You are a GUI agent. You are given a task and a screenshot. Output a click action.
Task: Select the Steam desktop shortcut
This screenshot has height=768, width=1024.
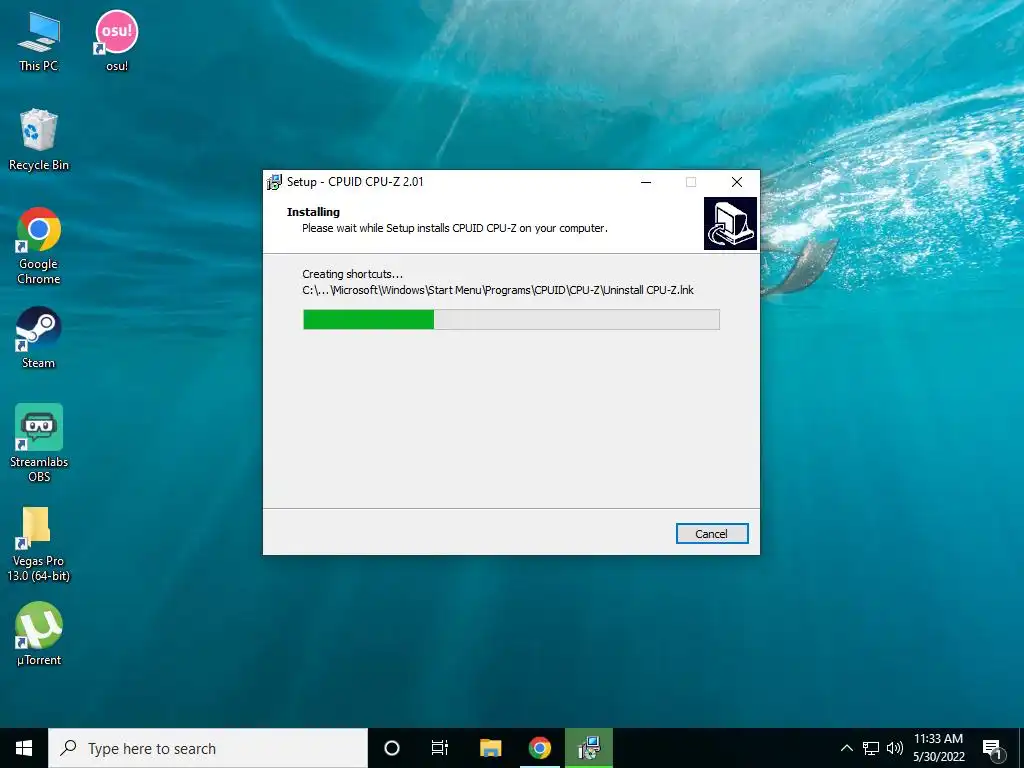(x=39, y=338)
